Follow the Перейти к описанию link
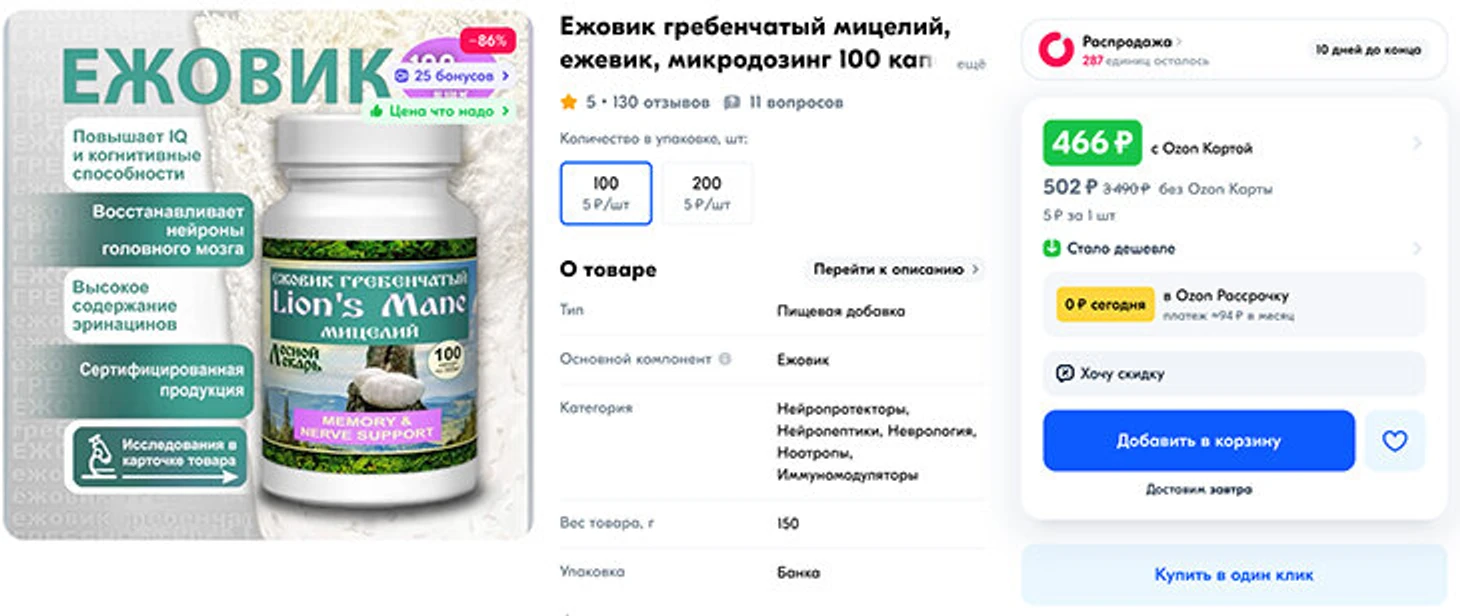Viewport: 1460px width, 616px height. (x=896, y=269)
